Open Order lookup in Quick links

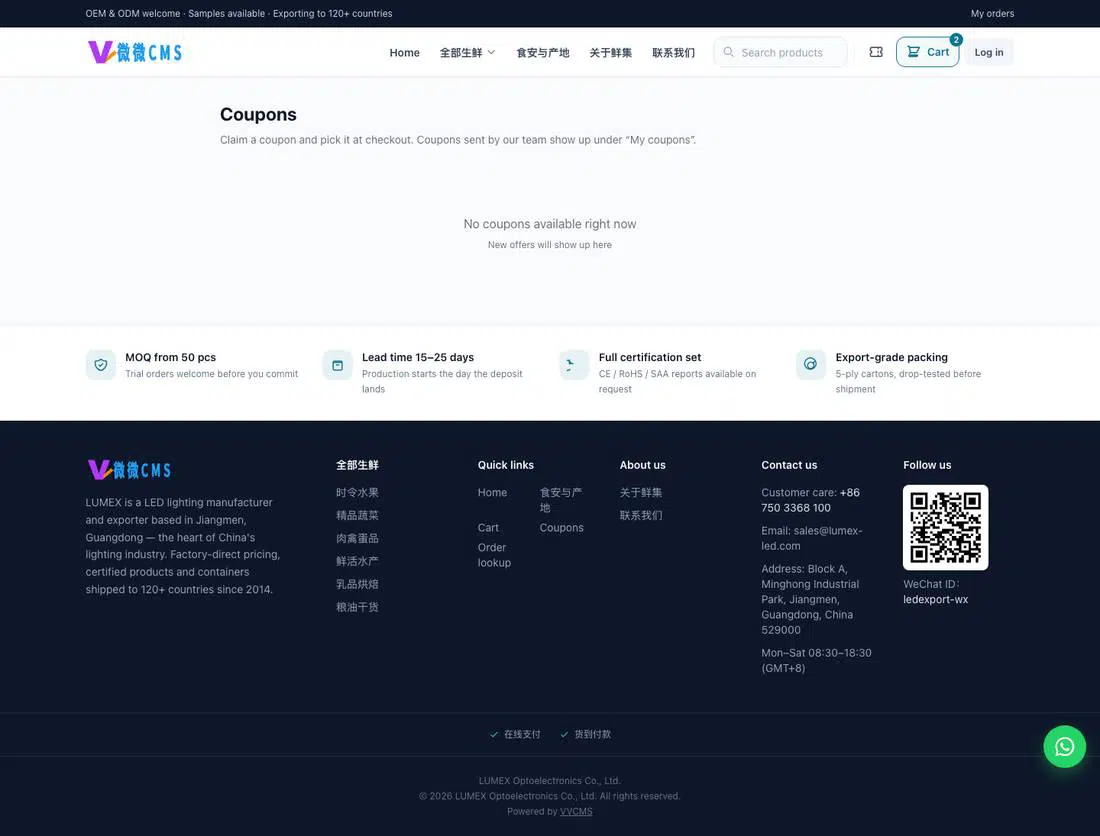[x=495, y=555]
